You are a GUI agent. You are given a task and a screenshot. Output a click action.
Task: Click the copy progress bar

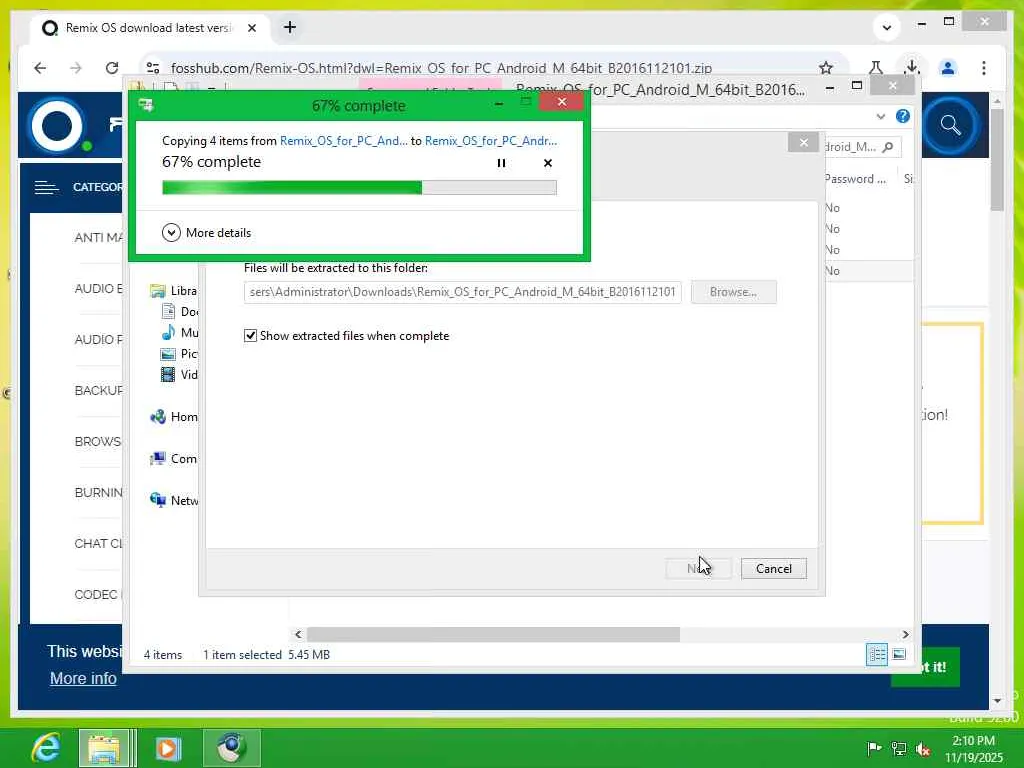[359, 188]
